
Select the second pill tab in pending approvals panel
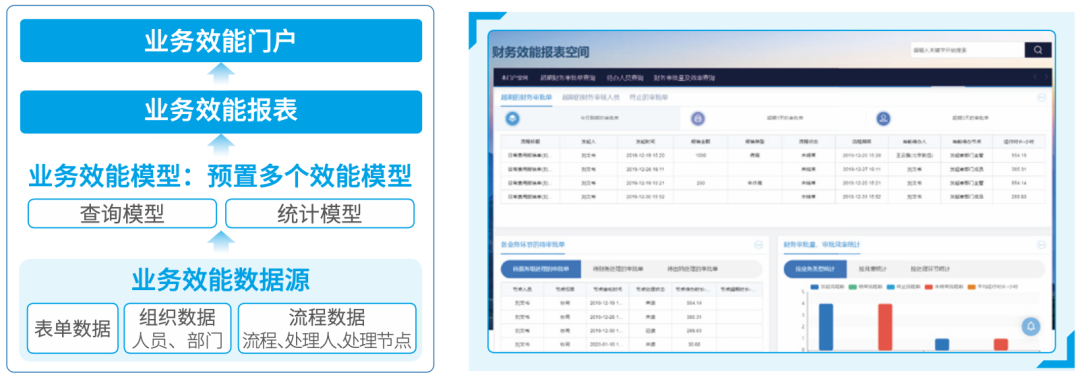(618, 269)
